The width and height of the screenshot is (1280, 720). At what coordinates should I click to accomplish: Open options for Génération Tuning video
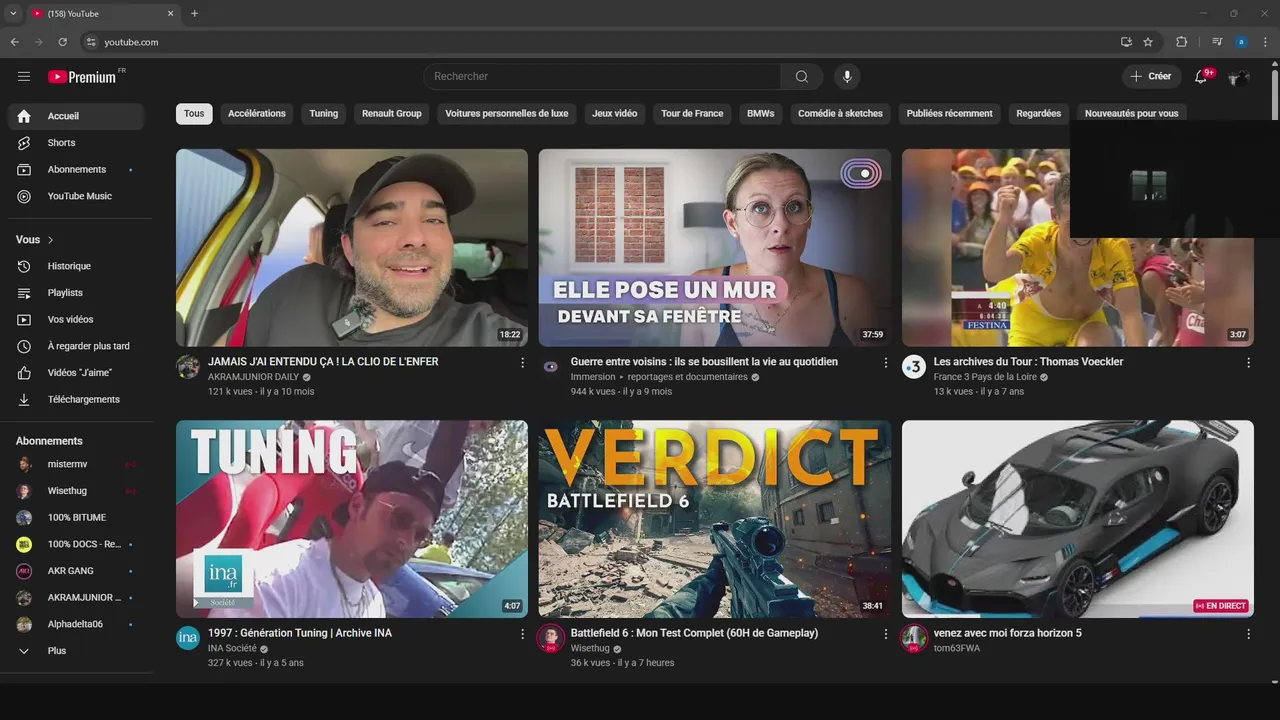pos(522,634)
